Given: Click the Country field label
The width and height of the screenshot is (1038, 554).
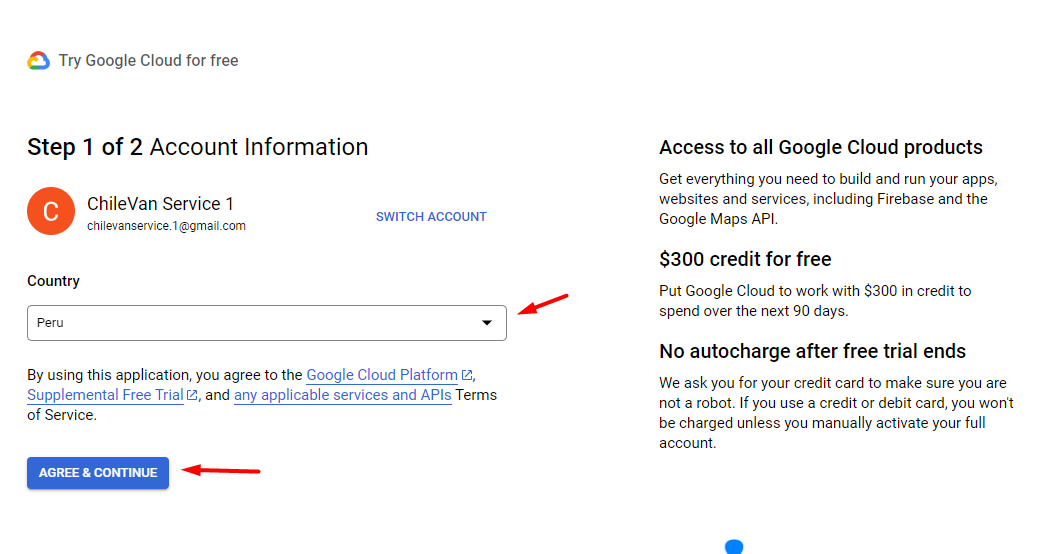Looking at the screenshot, I should [x=54, y=281].
